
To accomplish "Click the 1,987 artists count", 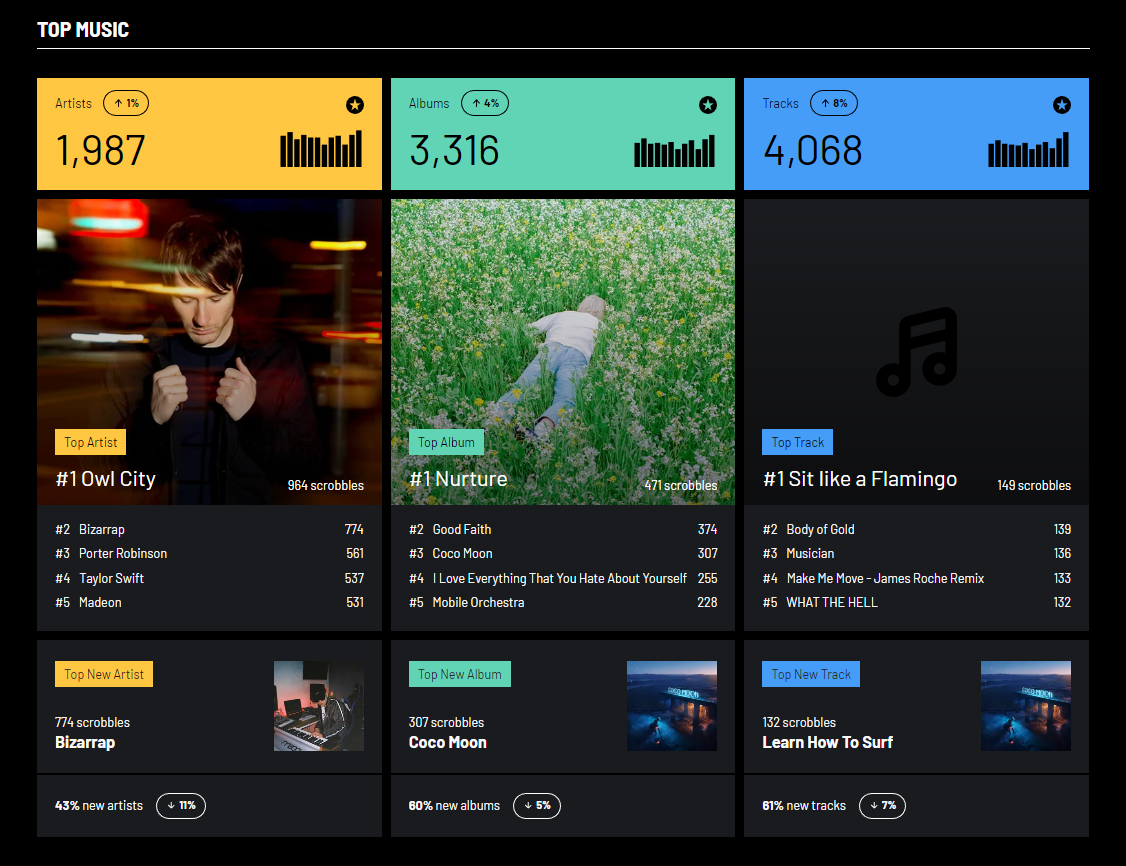I will (x=101, y=151).
